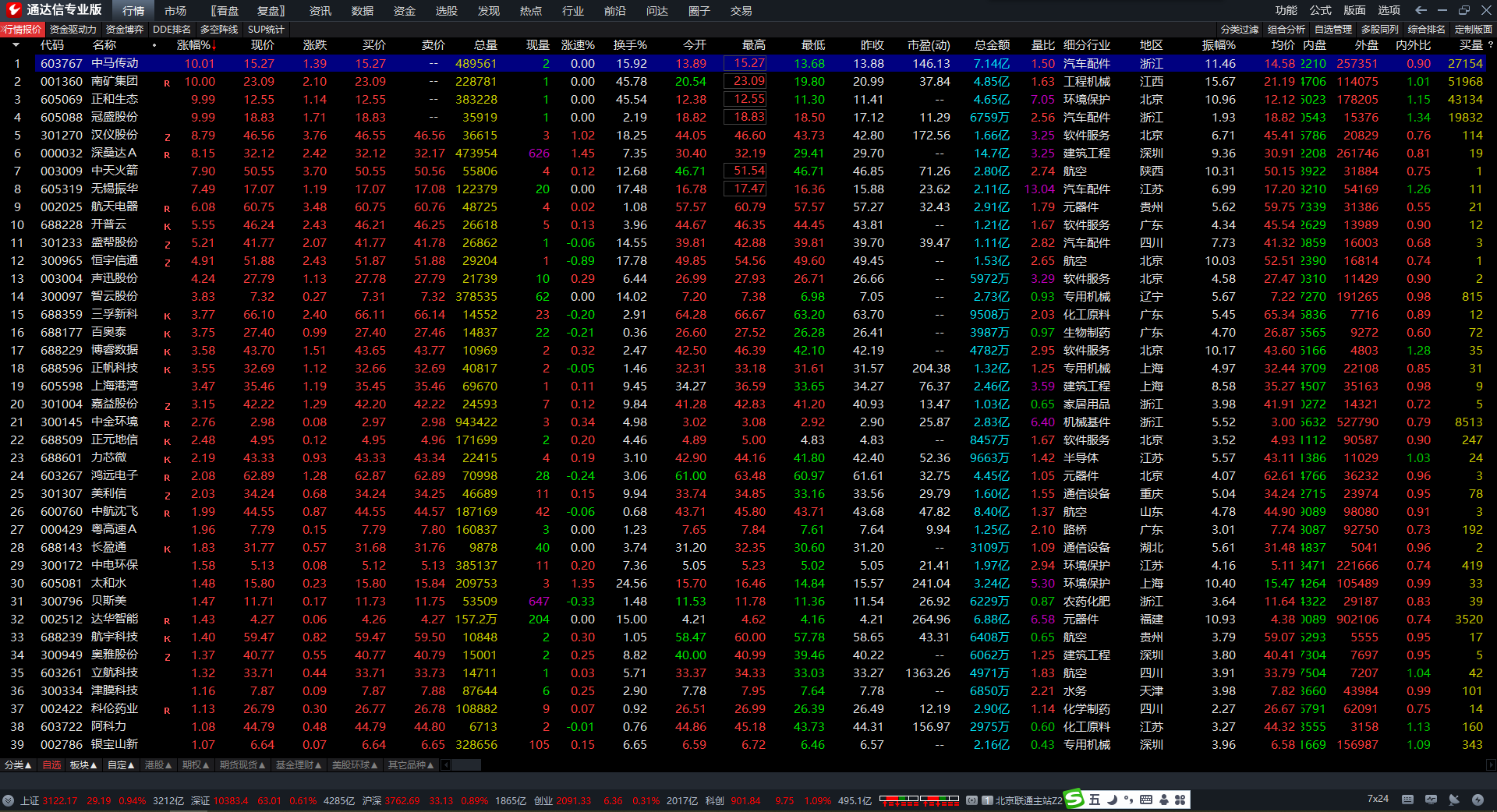Toggle the moon half-width icon
Image resolution: width=1497 pixels, height=812 pixels.
(1112, 800)
